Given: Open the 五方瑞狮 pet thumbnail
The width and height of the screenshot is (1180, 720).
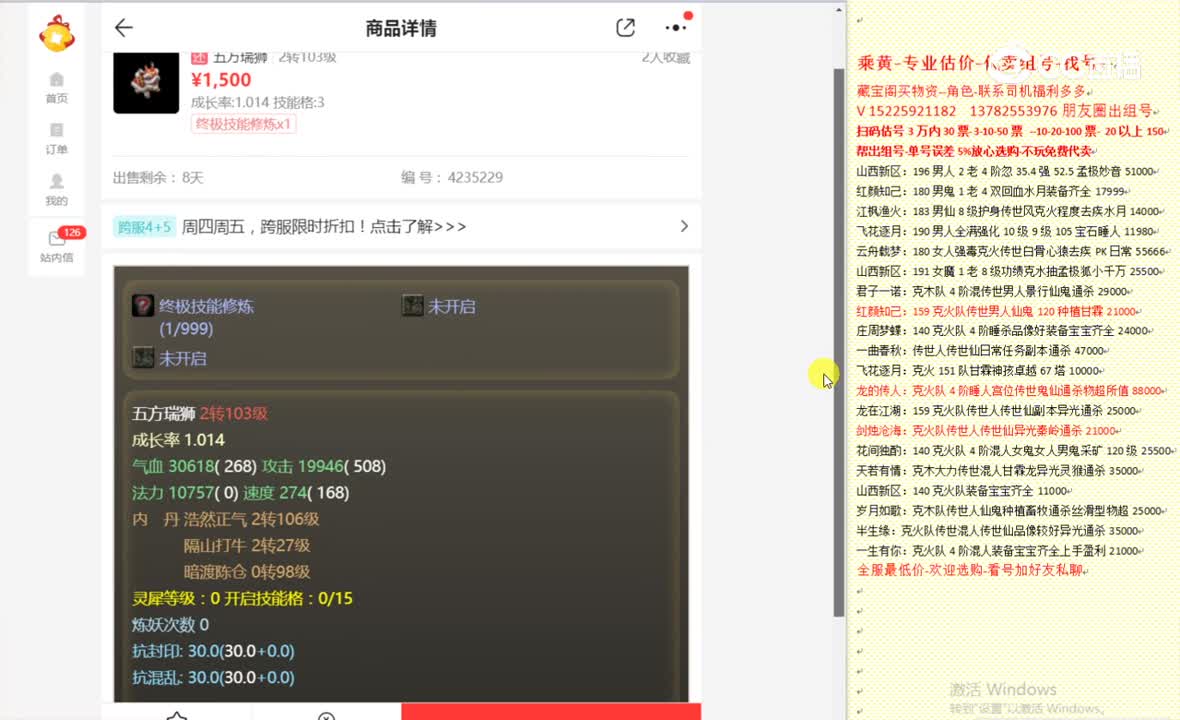Looking at the screenshot, I should (146, 82).
